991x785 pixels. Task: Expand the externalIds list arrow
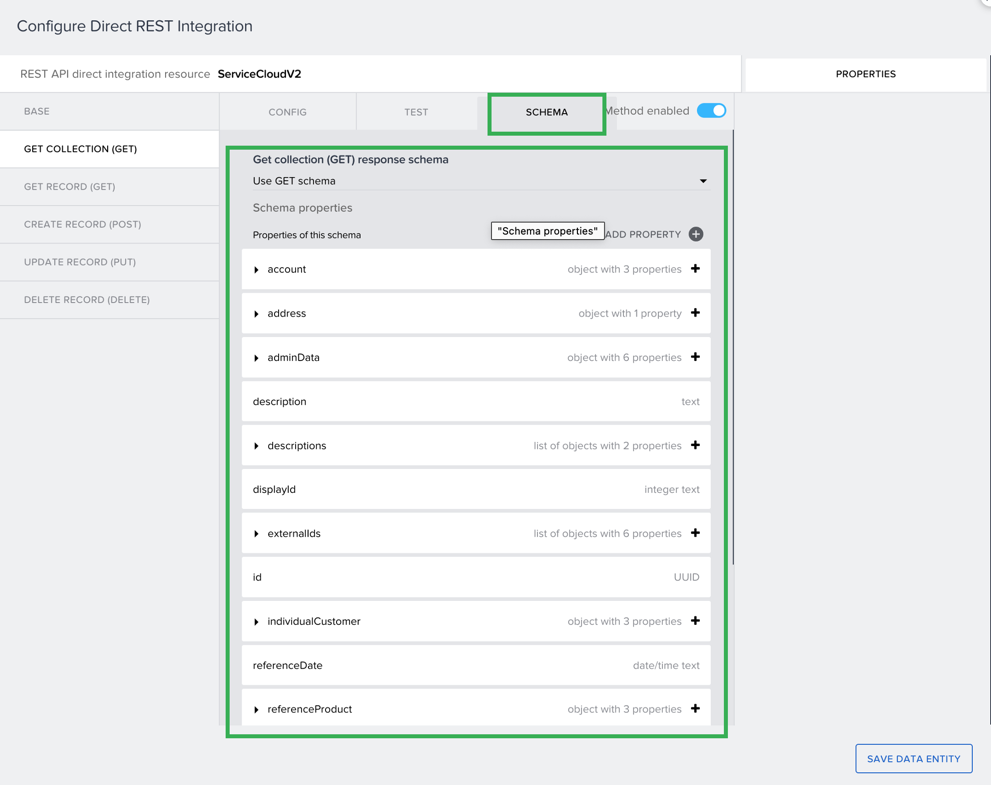pyautogui.click(x=257, y=534)
